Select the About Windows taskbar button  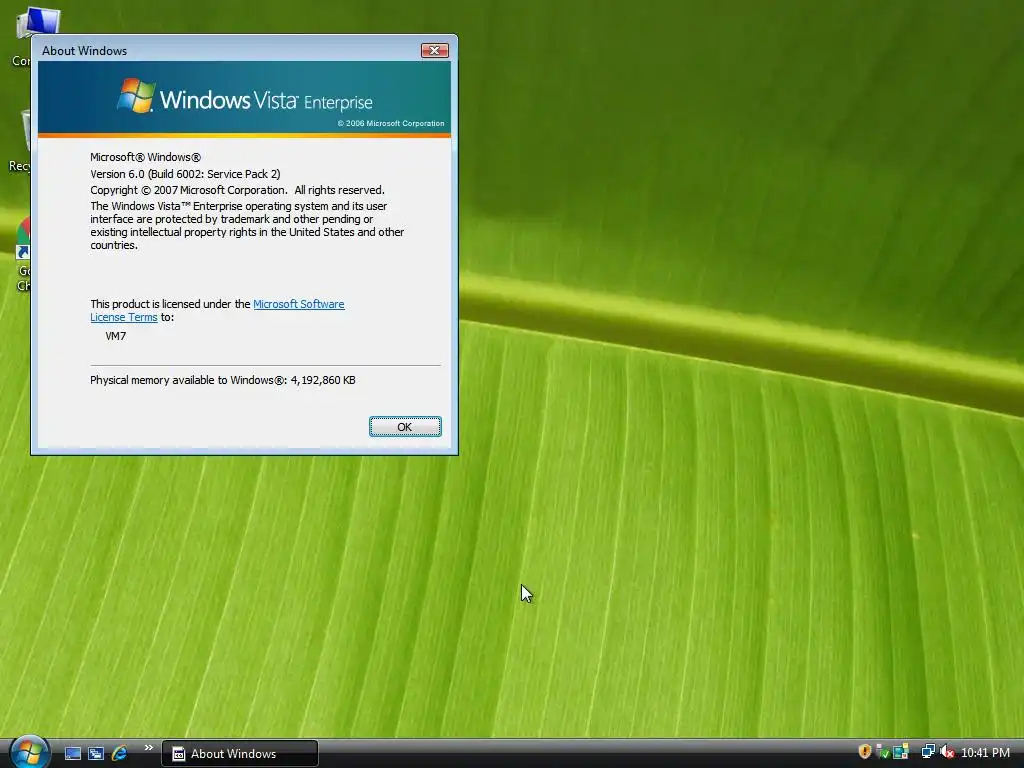tap(240, 754)
